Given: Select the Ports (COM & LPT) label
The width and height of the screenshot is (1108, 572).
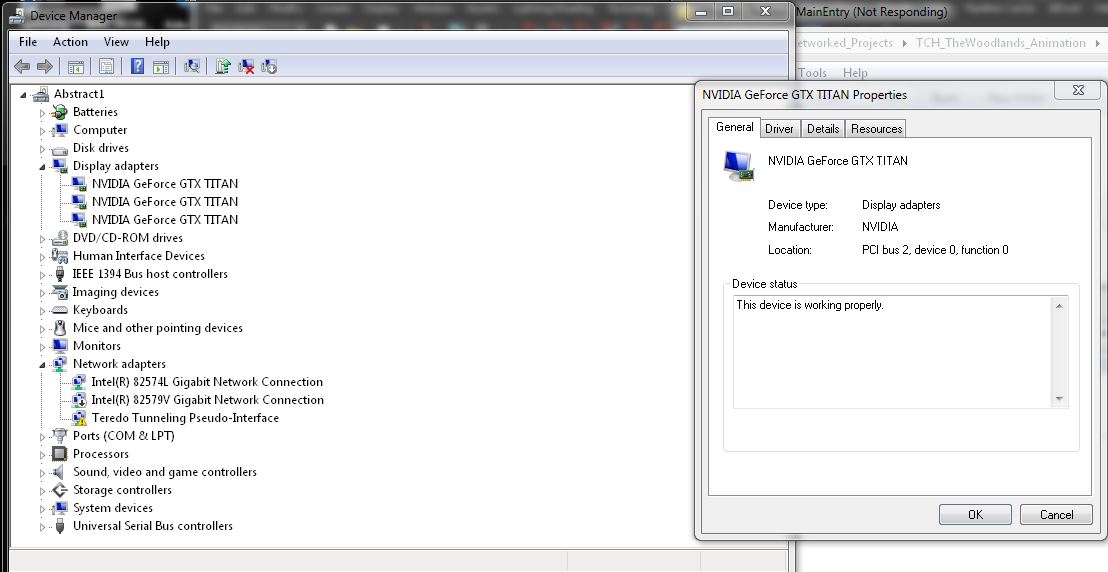Looking at the screenshot, I should [x=124, y=436].
